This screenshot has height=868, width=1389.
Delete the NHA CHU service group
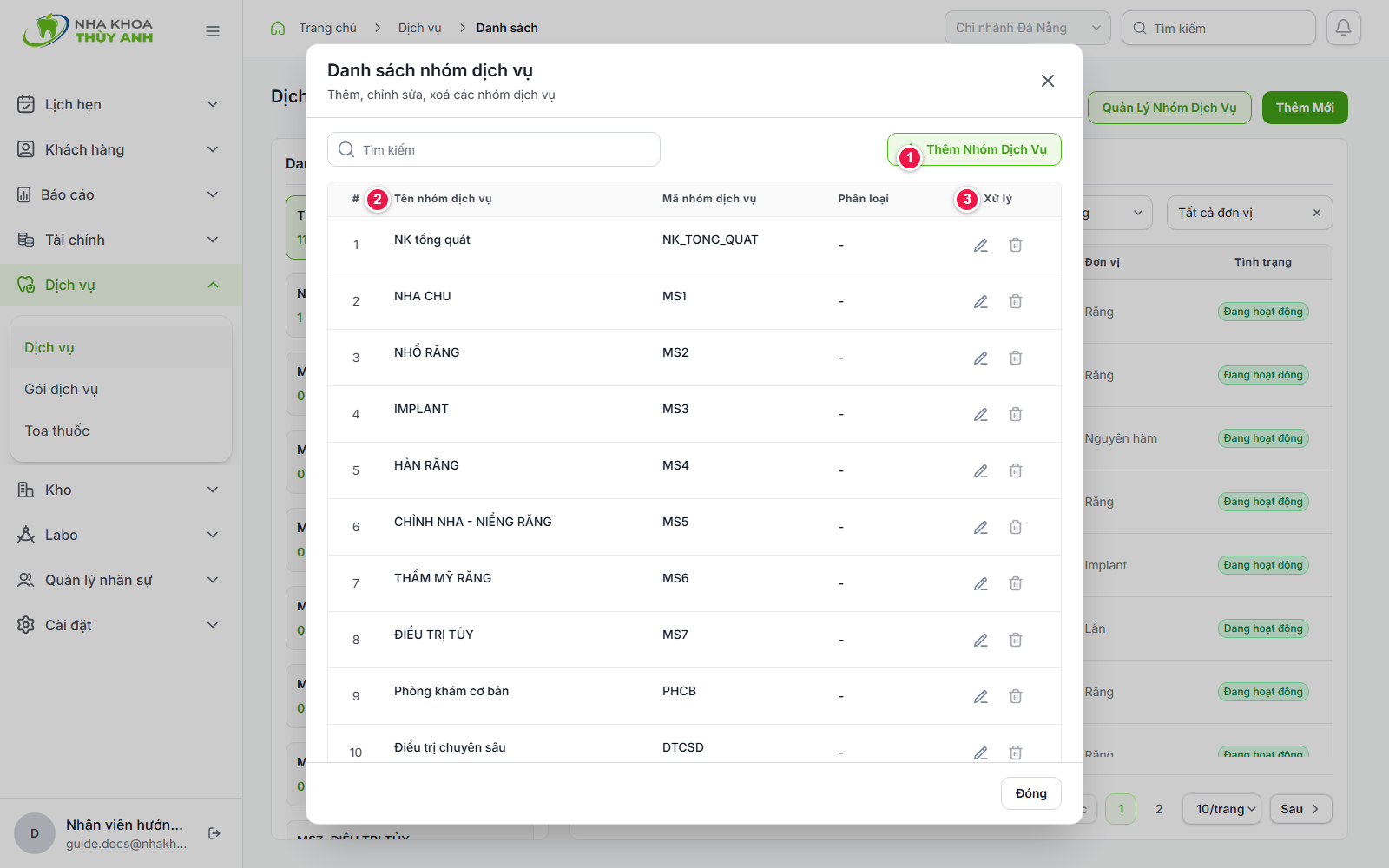[1016, 301]
